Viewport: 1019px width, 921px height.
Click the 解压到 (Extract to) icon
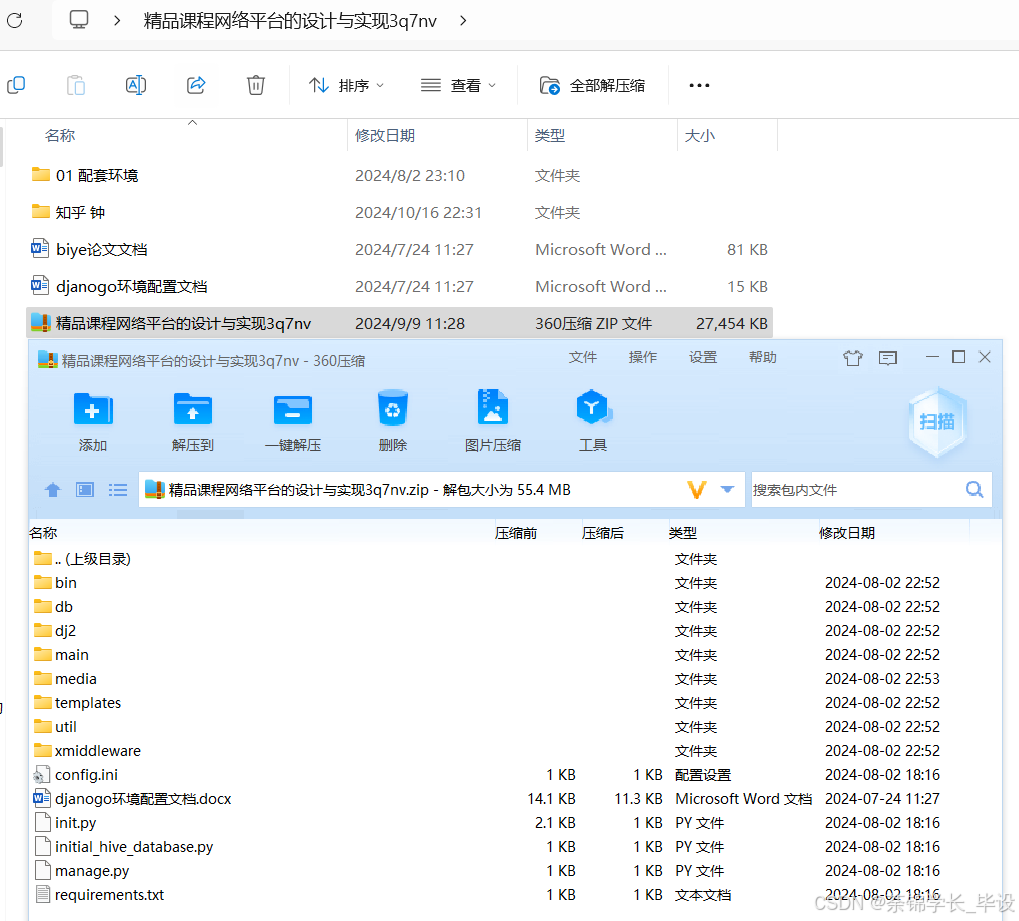(x=192, y=420)
